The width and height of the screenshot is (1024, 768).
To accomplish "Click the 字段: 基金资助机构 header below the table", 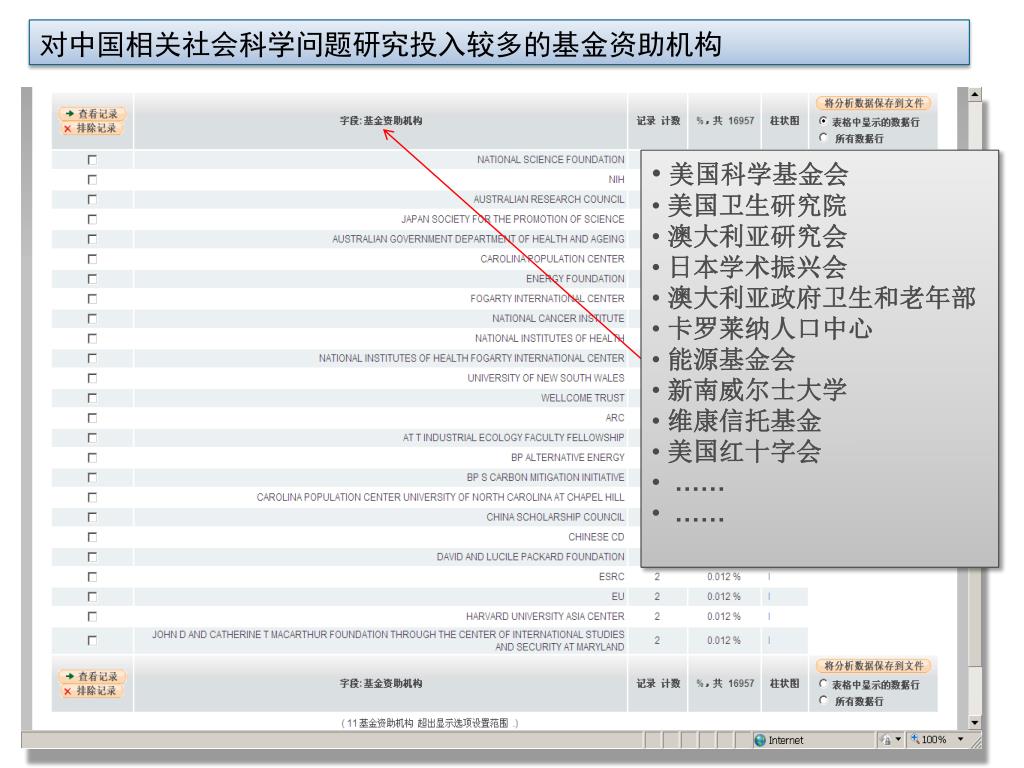I will point(381,684).
